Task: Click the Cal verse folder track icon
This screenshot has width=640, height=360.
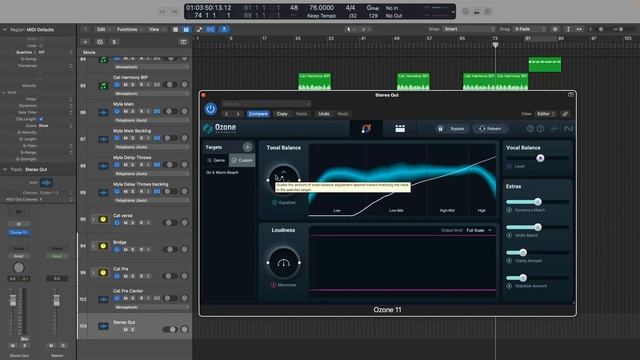Action: [x=103, y=220]
